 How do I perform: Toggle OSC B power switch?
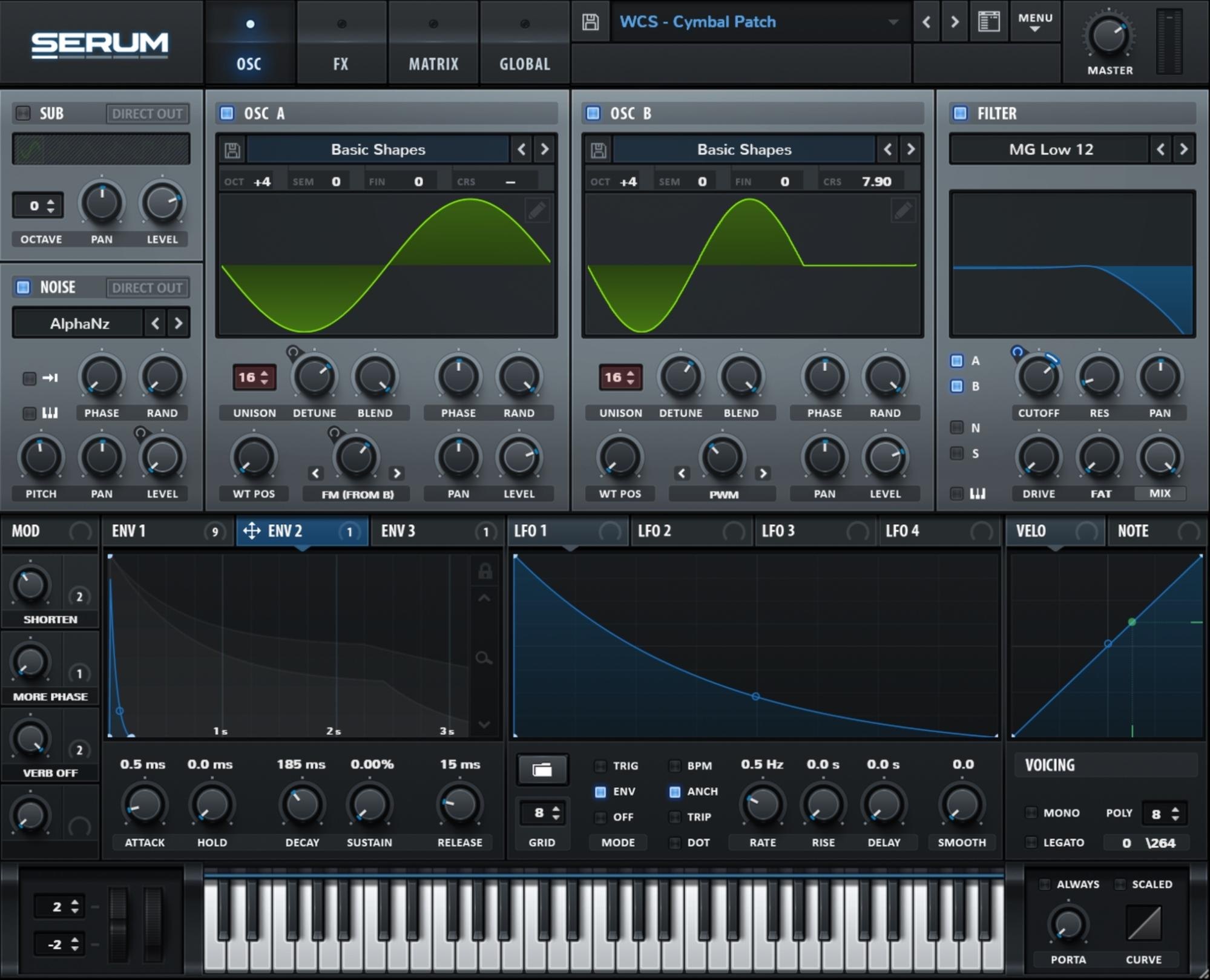[x=593, y=113]
